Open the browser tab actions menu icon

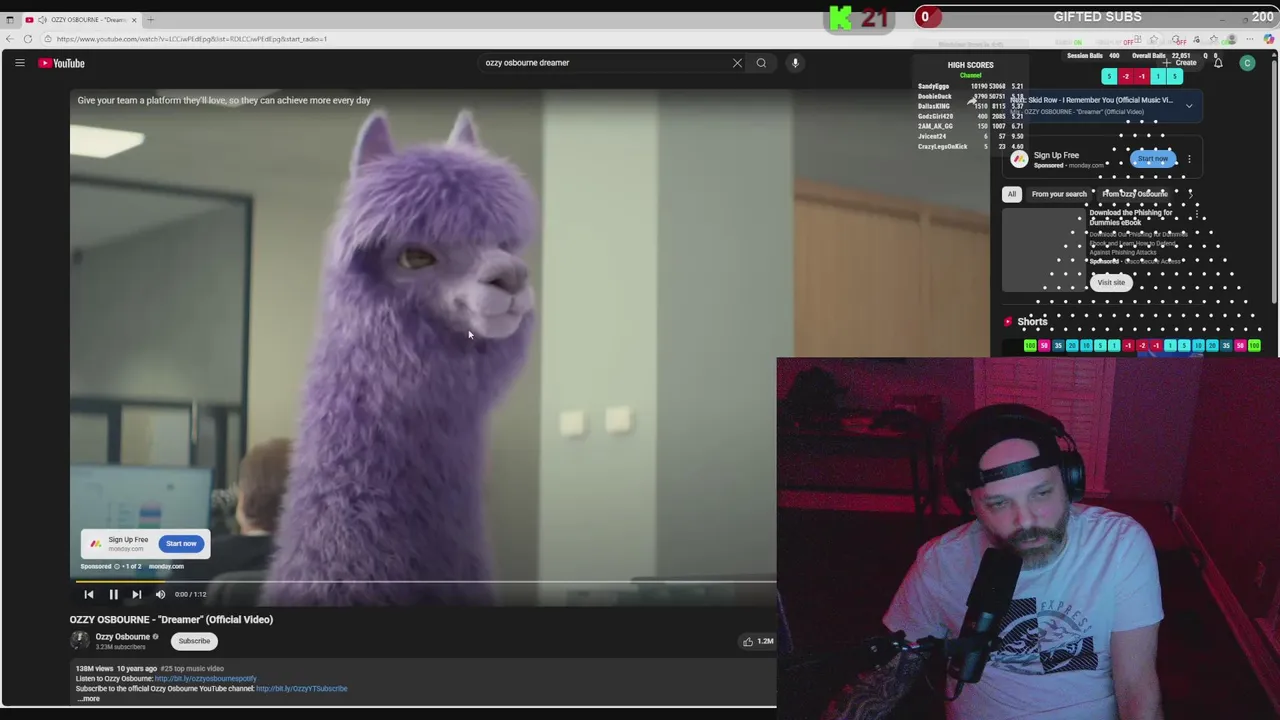coord(10,20)
